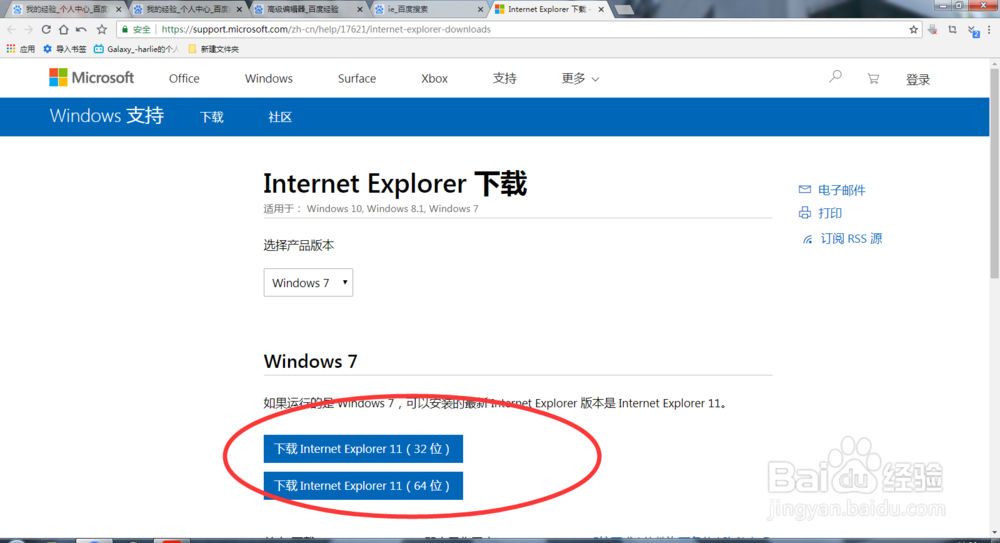Go back to the previous page
The image size is (1000, 543).
(11, 29)
